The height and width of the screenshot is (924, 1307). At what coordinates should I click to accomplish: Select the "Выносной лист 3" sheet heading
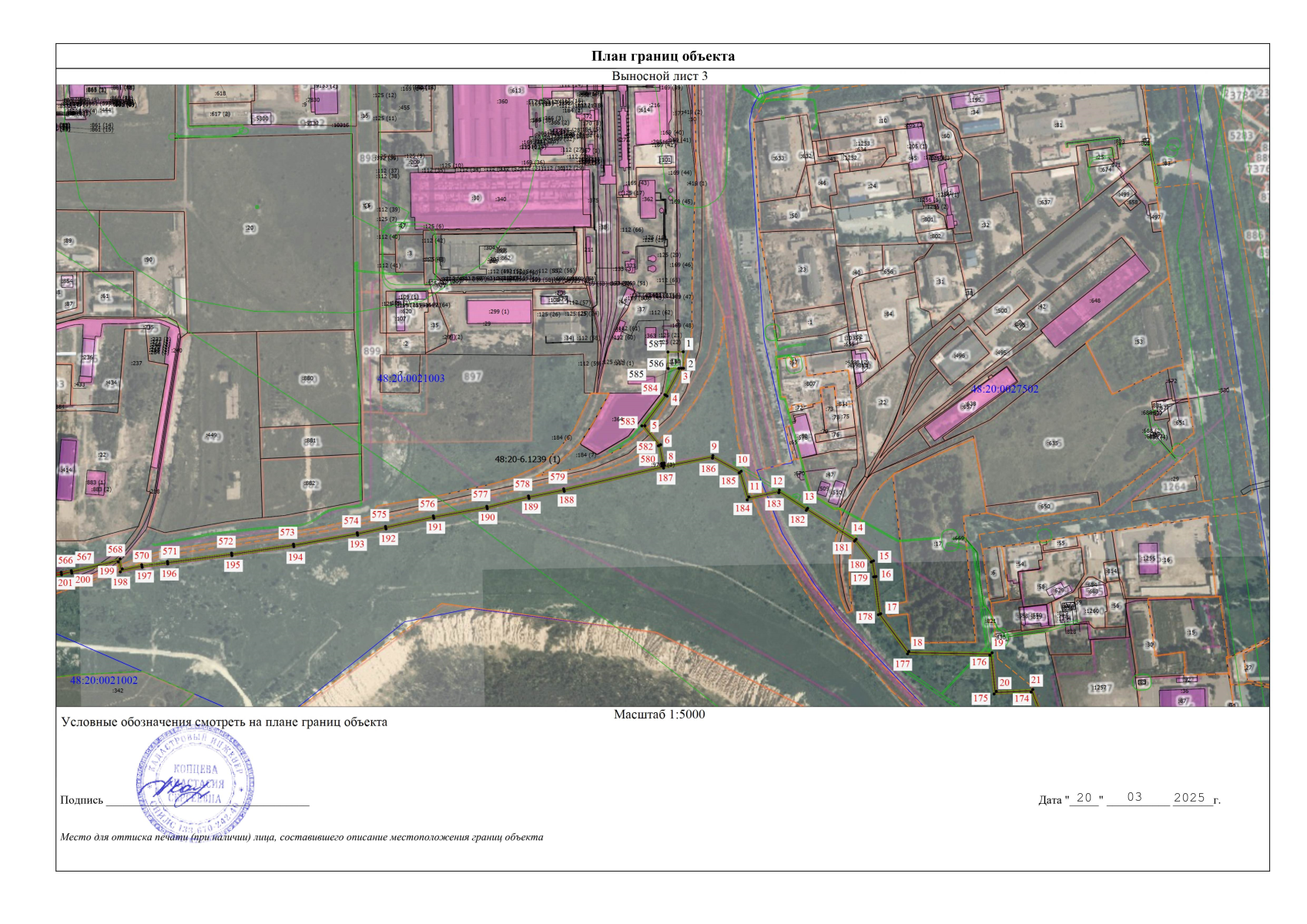(x=659, y=76)
